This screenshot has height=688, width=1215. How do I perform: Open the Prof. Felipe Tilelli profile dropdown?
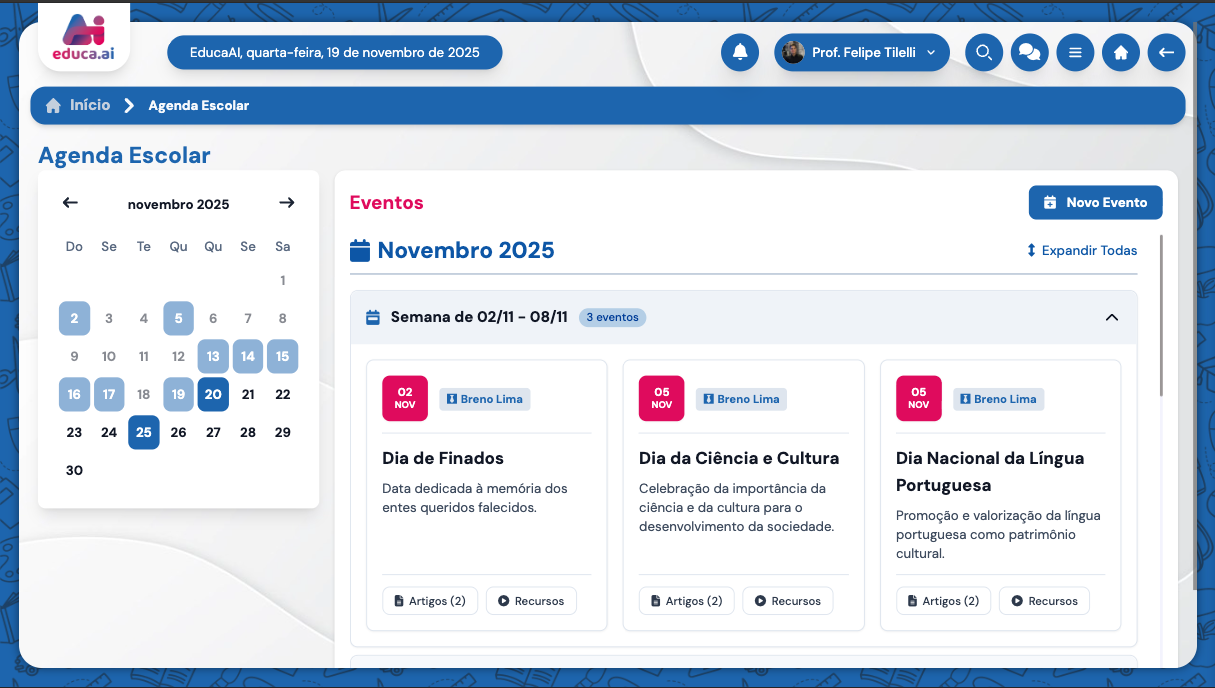[x=861, y=52]
